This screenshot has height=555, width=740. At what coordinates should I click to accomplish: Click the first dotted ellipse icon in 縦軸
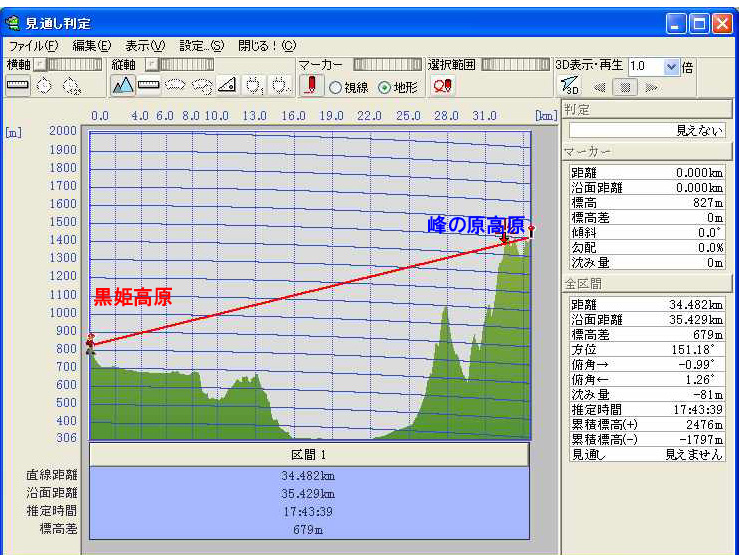(x=175, y=86)
